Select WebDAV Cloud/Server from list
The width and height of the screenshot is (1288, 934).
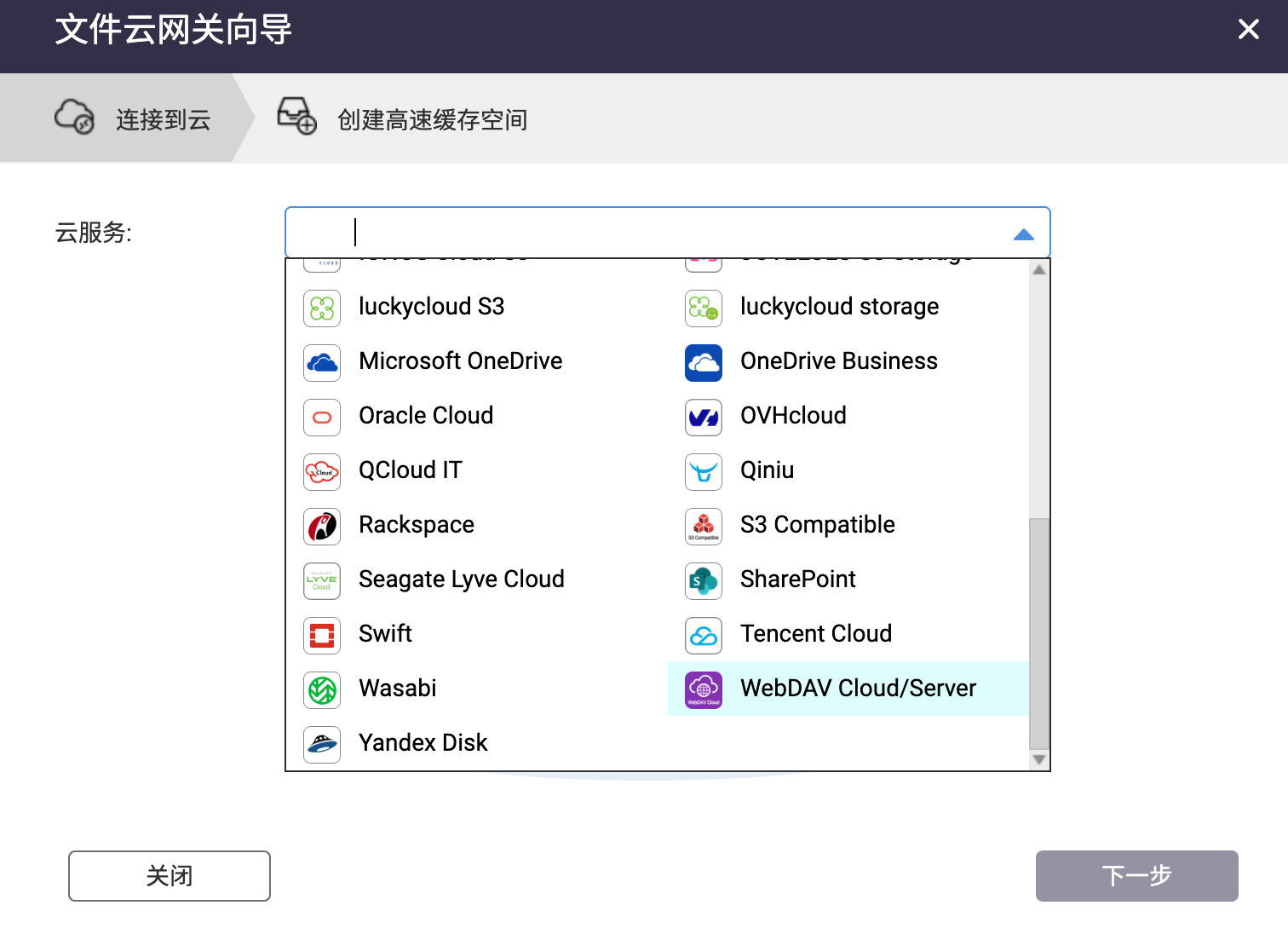857,689
